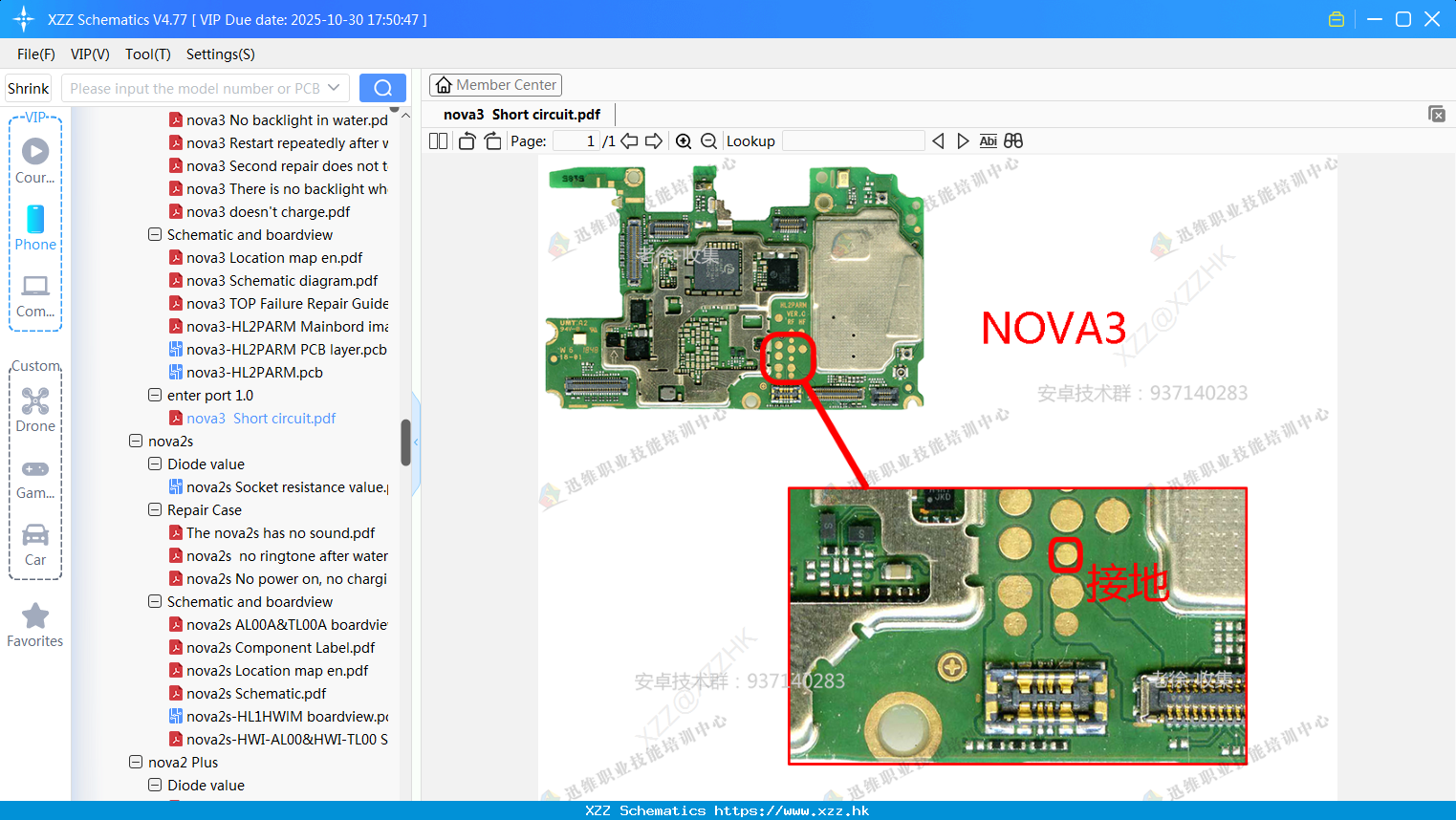The width and height of the screenshot is (1456, 820).
Task: Open the Tool(T) menu
Action: (148, 54)
